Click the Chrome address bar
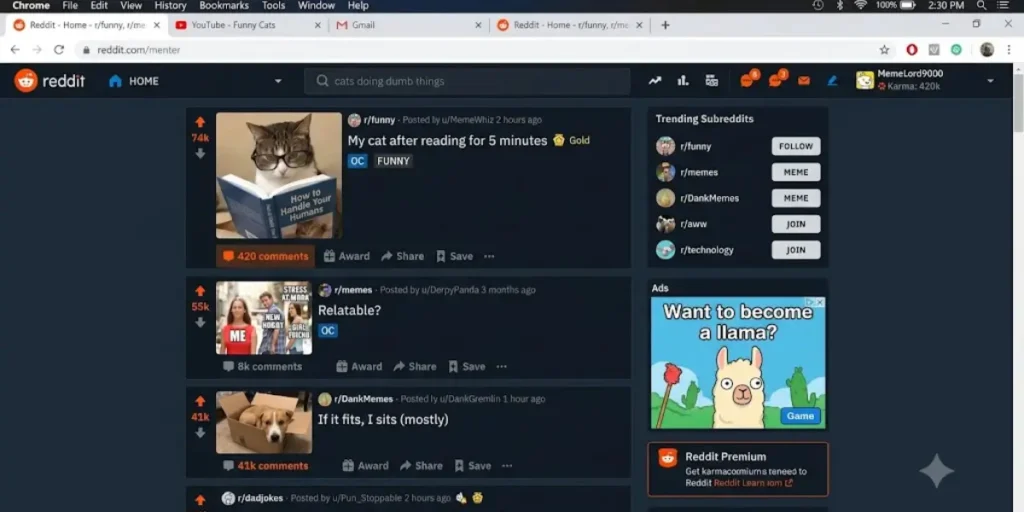1024x512 pixels. coord(477,50)
